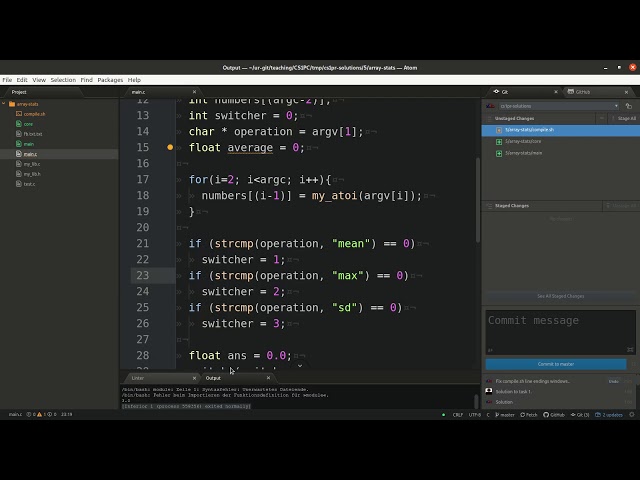Open the Edit menu
The image size is (640, 480).
click(22, 80)
